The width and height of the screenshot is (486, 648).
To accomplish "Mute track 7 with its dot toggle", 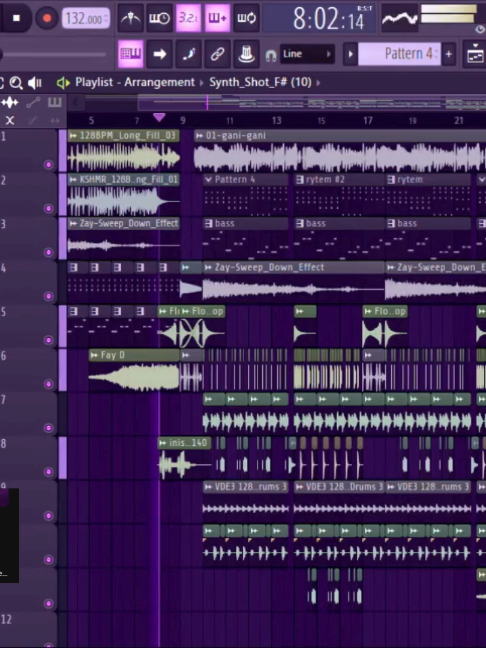I will (x=48, y=428).
